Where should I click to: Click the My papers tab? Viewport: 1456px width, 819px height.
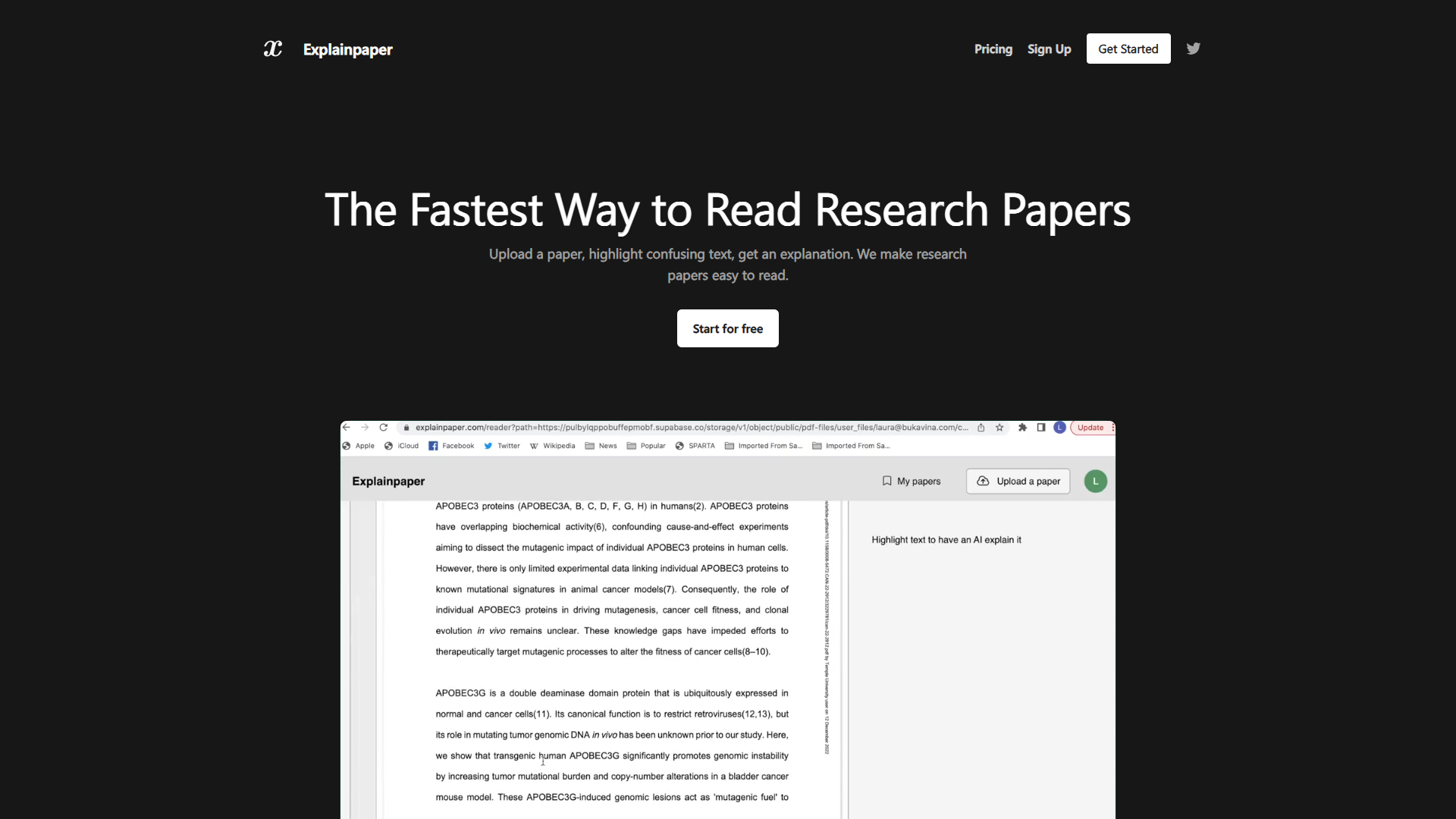911,481
